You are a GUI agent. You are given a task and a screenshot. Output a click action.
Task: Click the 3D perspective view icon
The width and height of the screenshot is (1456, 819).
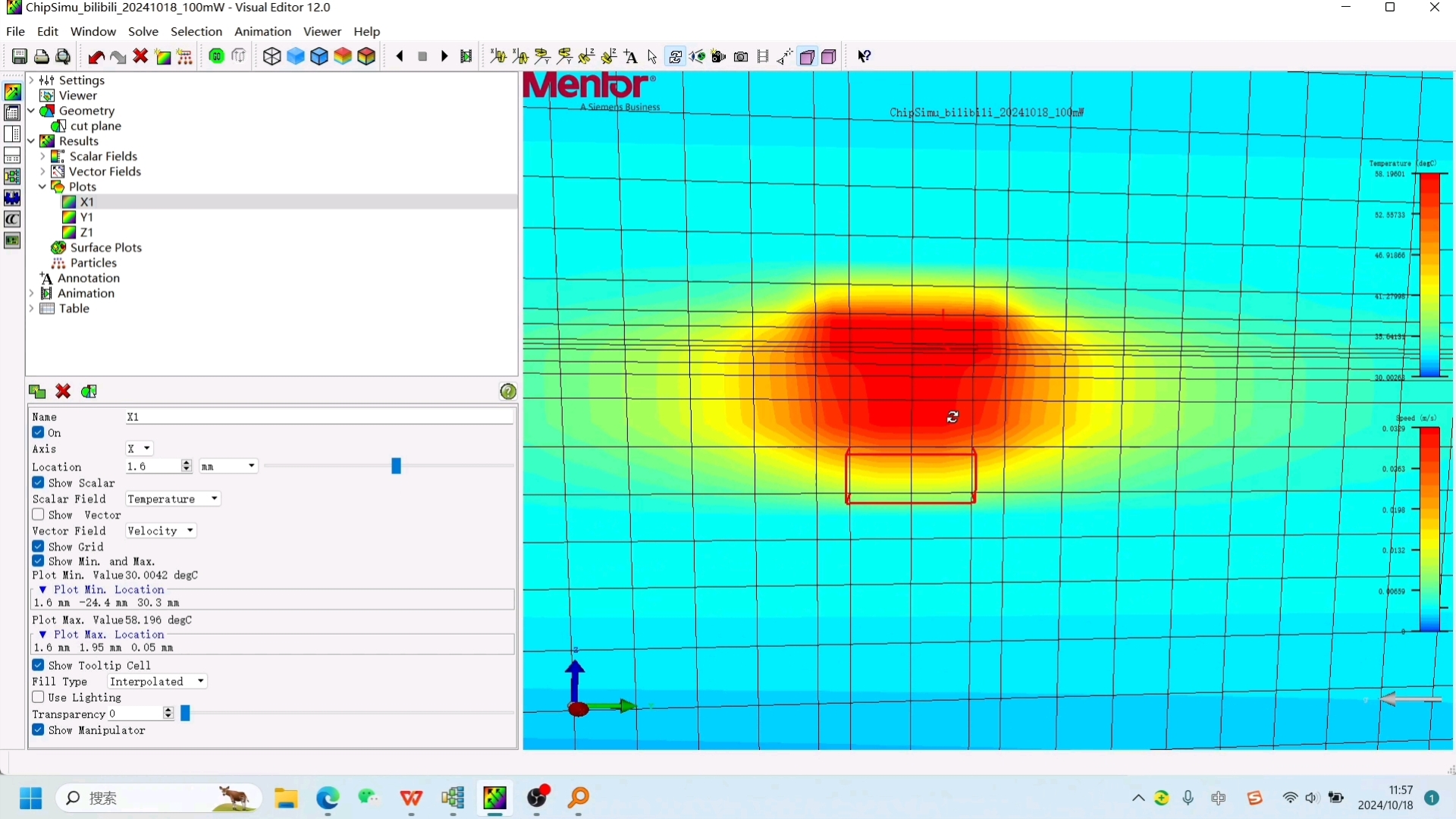271,56
